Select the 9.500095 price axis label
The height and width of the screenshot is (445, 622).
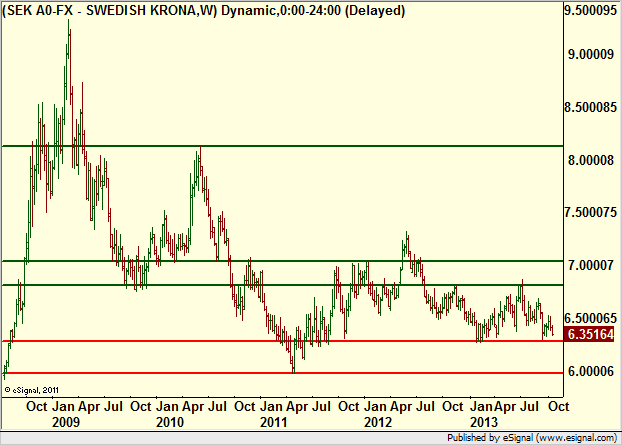pos(591,10)
